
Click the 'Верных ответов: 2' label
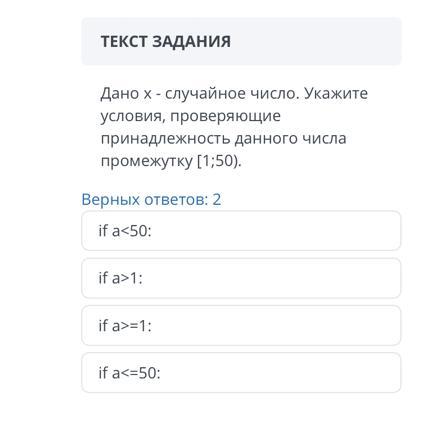click(151, 199)
